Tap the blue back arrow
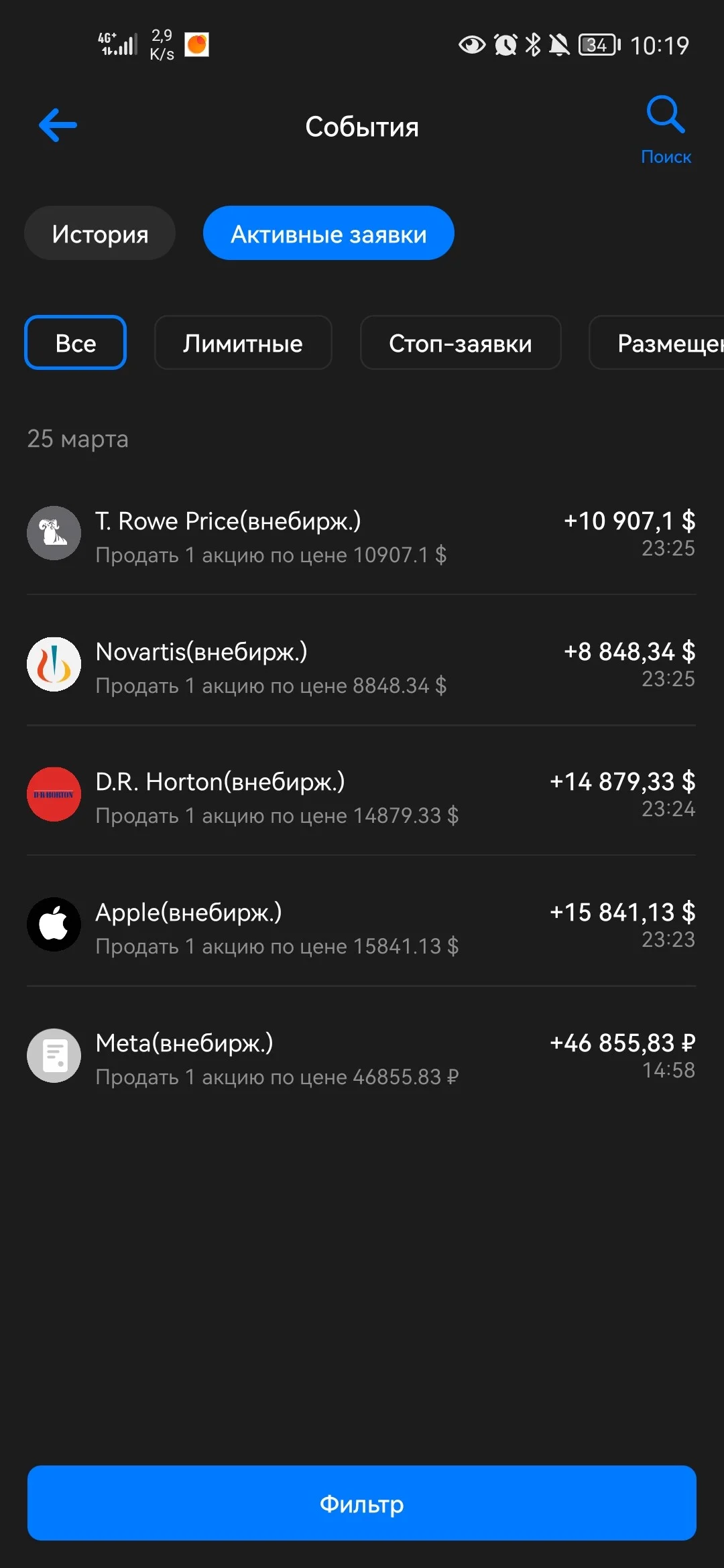 click(58, 125)
